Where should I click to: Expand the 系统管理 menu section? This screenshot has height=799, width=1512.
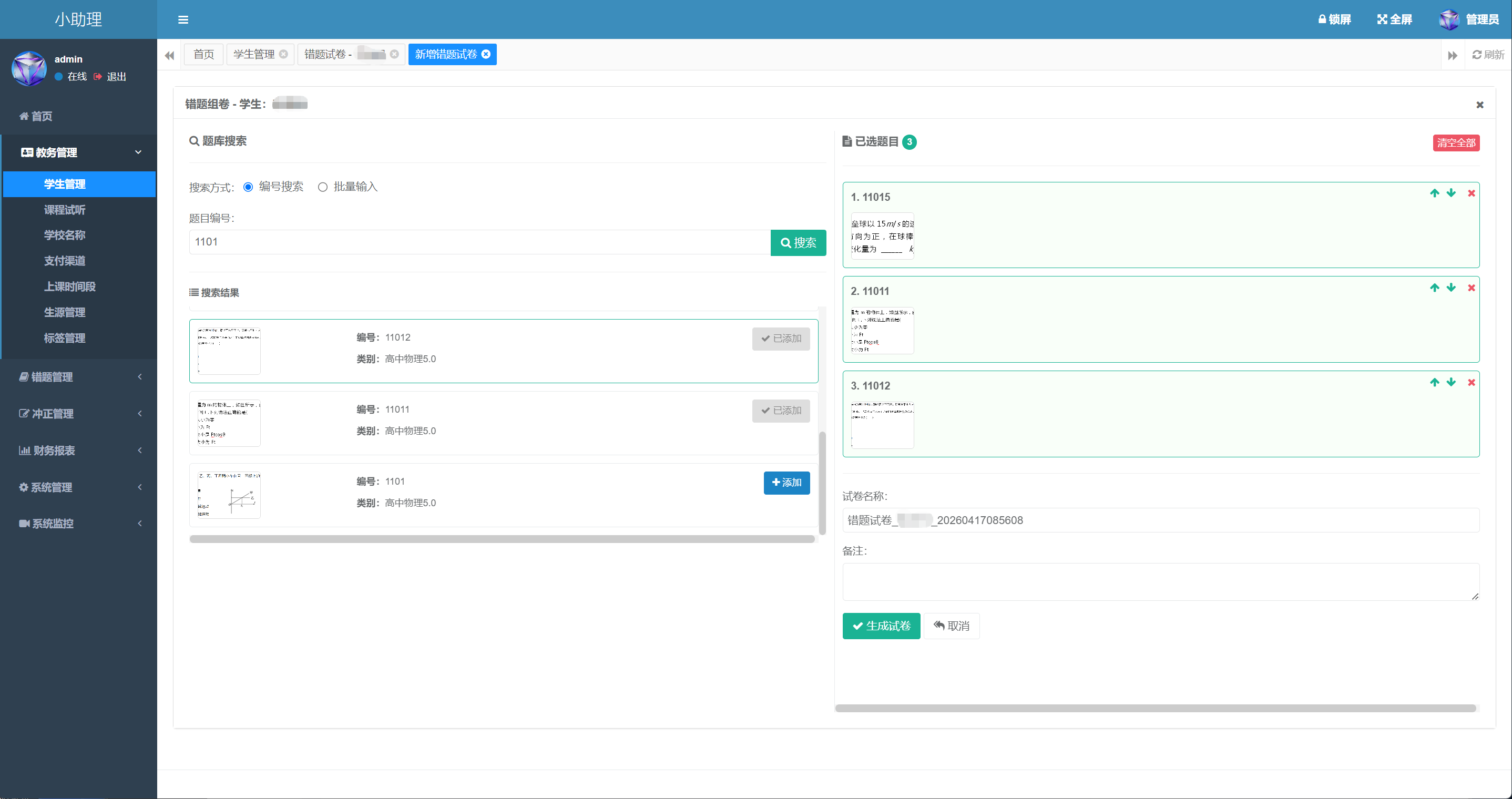click(x=79, y=487)
